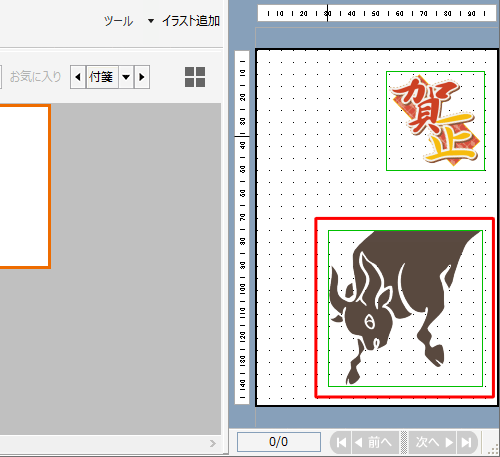
Task: Go to next category with right arrow
Action: click(x=142, y=77)
